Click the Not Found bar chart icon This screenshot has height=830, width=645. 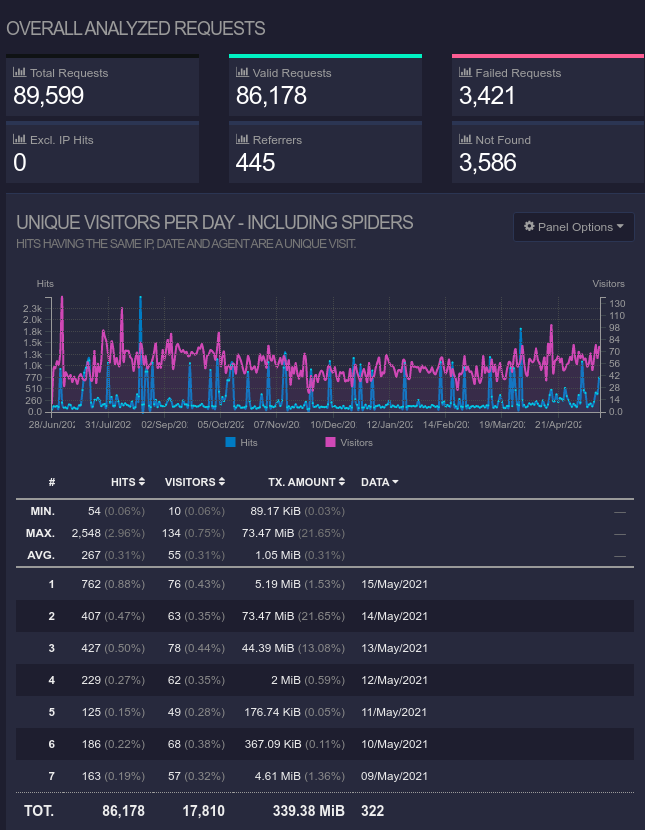pos(465,140)
